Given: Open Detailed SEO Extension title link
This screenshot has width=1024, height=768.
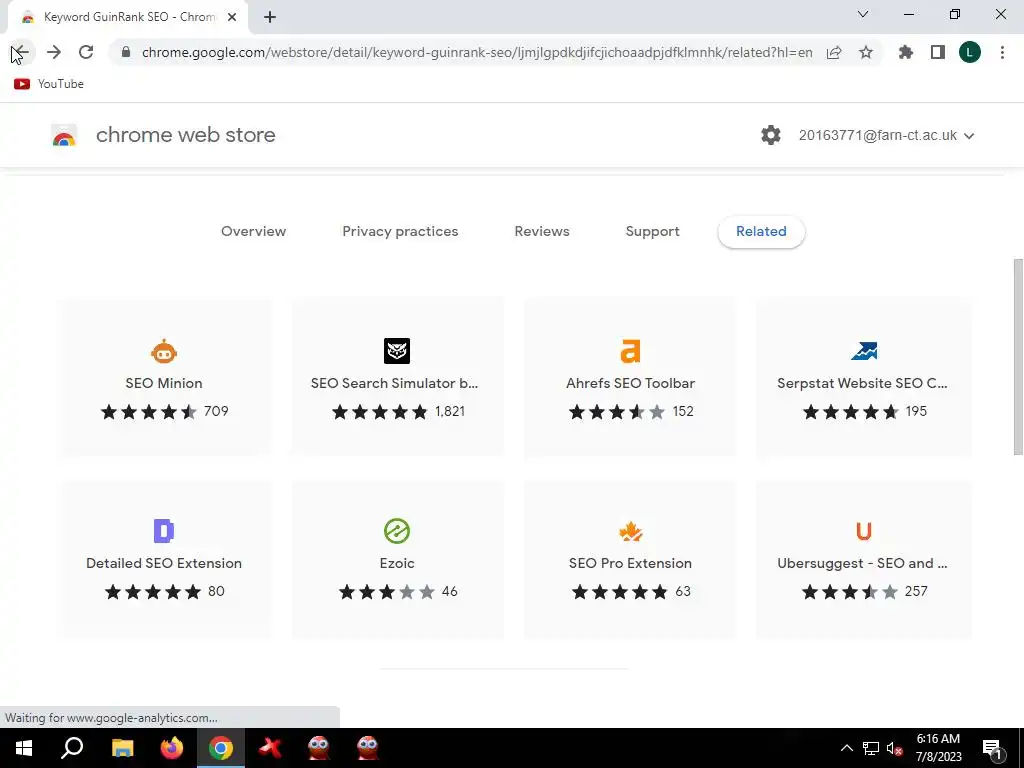Looking at the screenshot, I should tap(164, 563).
